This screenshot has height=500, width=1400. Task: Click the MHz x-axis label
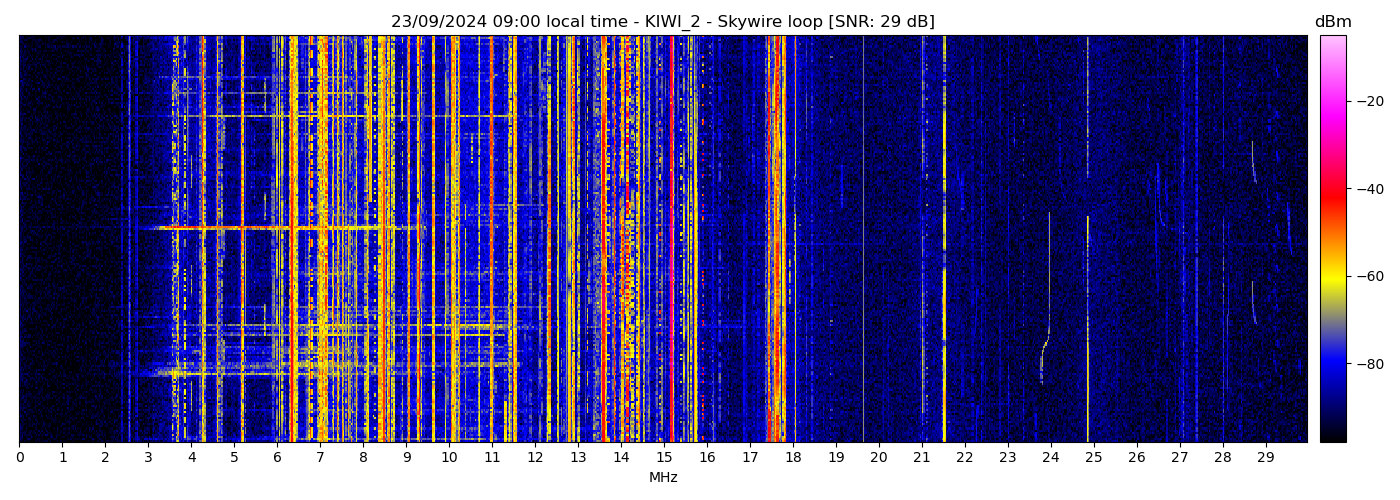(x=663, y=478)
